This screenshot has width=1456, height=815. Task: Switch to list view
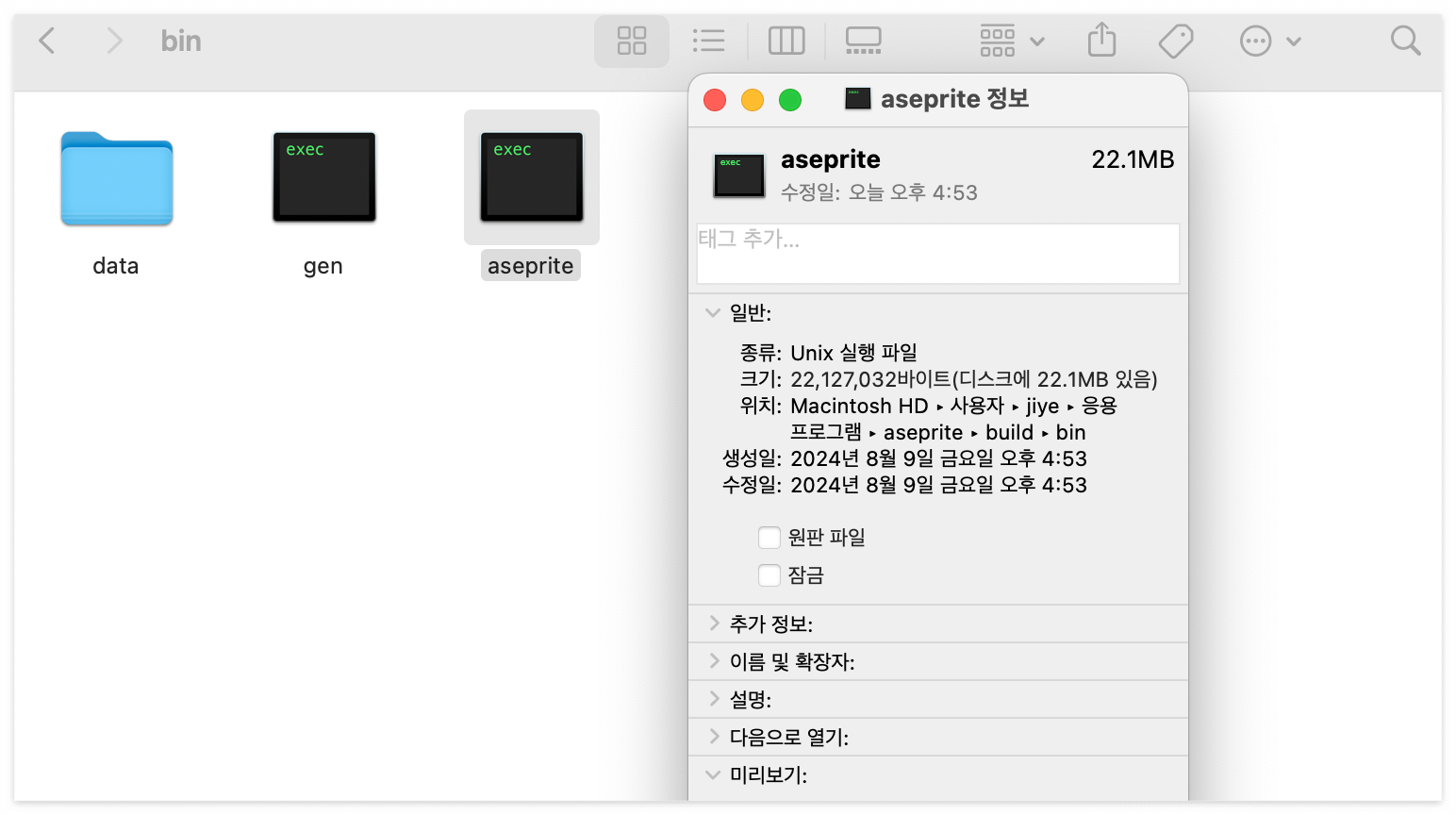708,41
